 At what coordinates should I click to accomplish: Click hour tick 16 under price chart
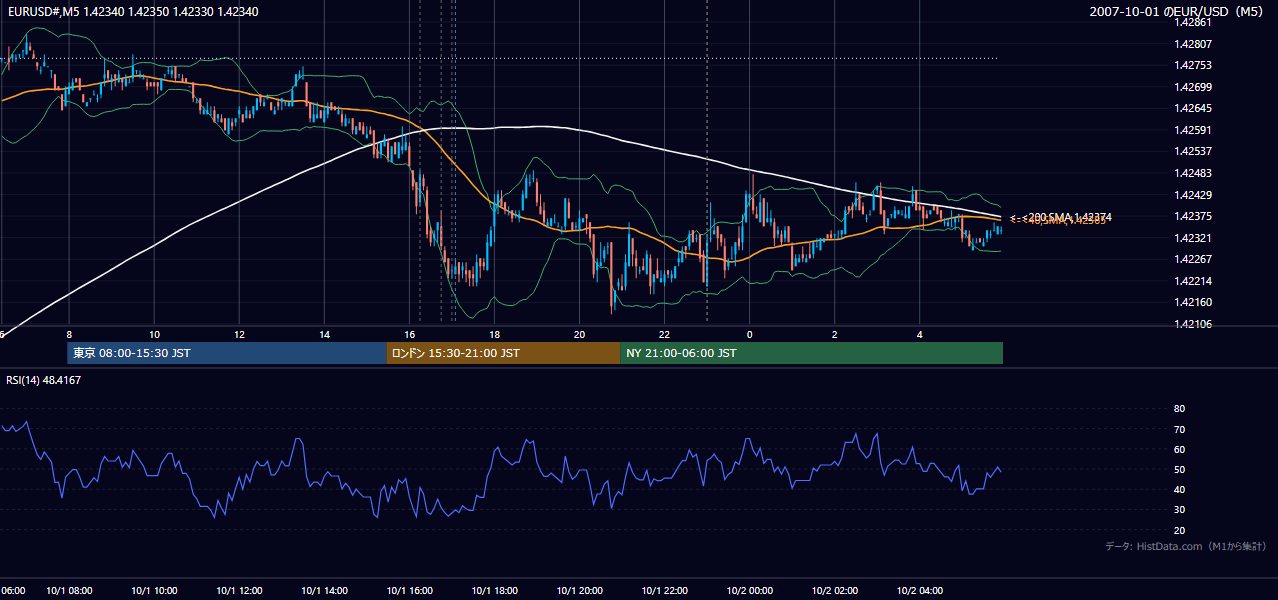click(409, 334)
